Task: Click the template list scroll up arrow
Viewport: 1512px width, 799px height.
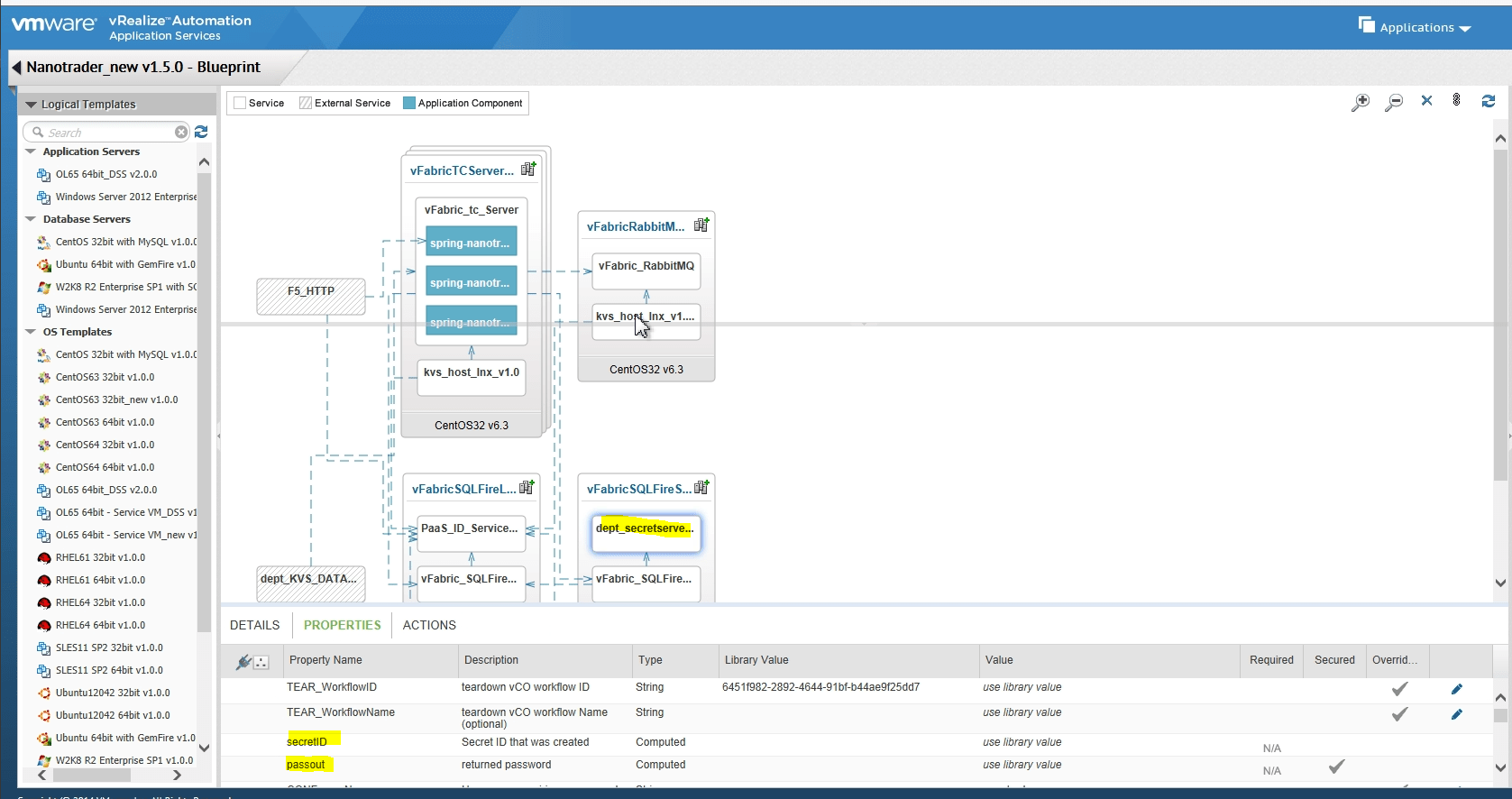Action: click(x=204, y=162)
